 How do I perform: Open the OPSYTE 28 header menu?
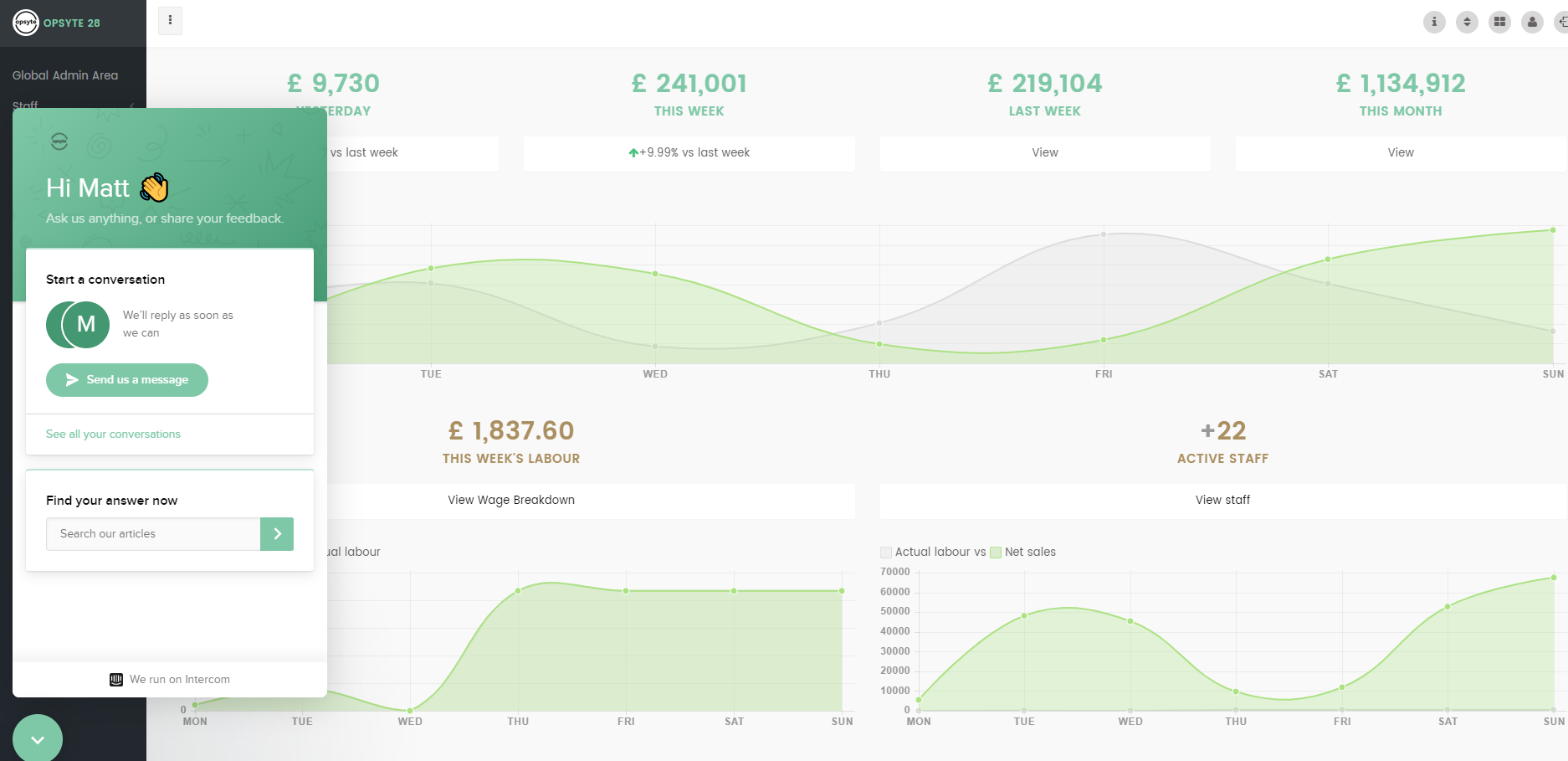coord(73,23)
